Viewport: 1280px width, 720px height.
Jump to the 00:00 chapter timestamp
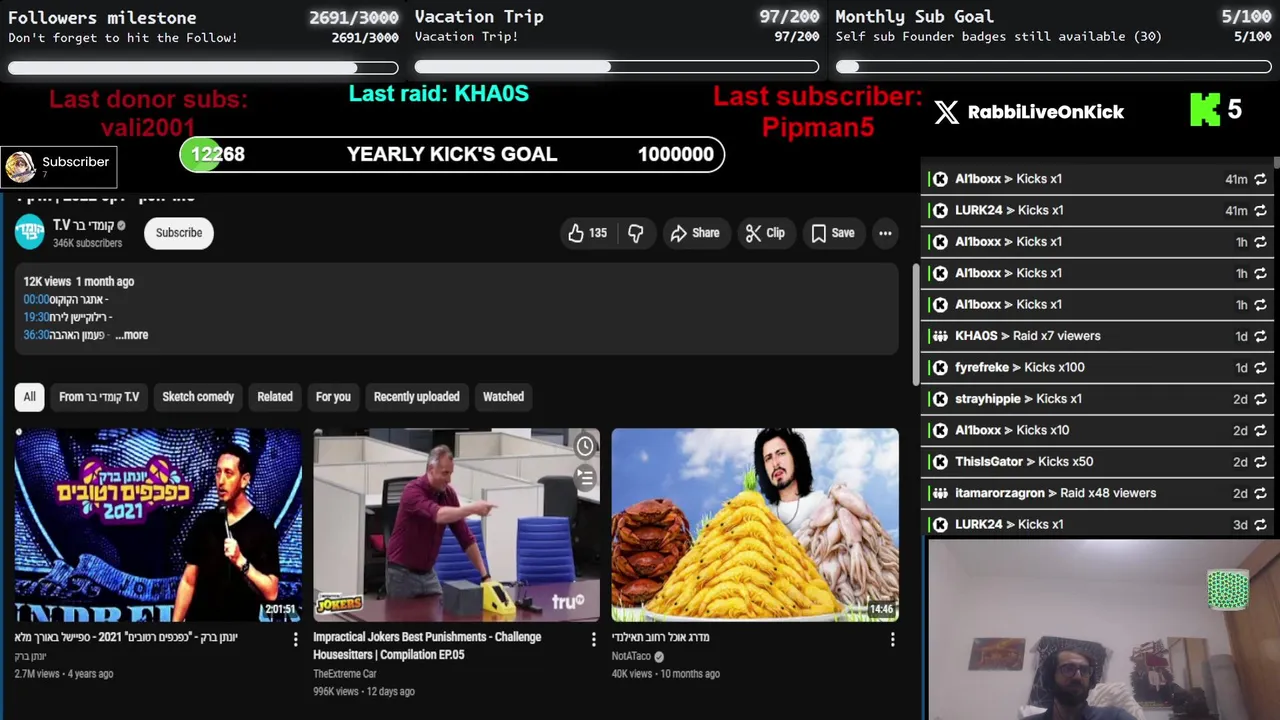point(36,299)
